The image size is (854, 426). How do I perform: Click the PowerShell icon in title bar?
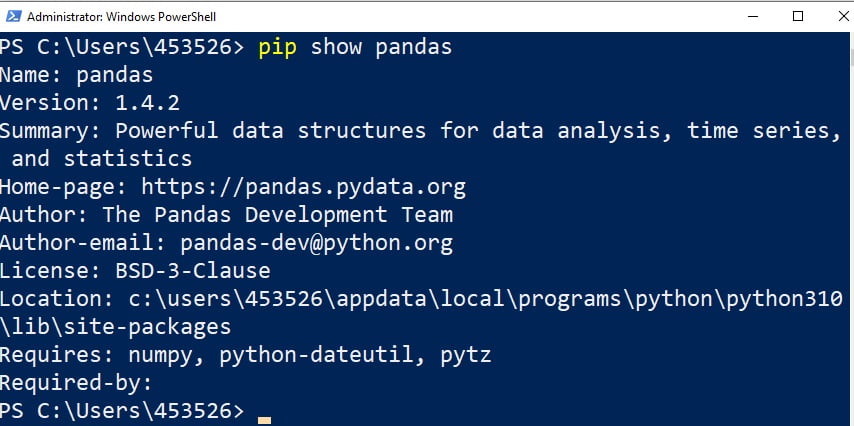13,17
